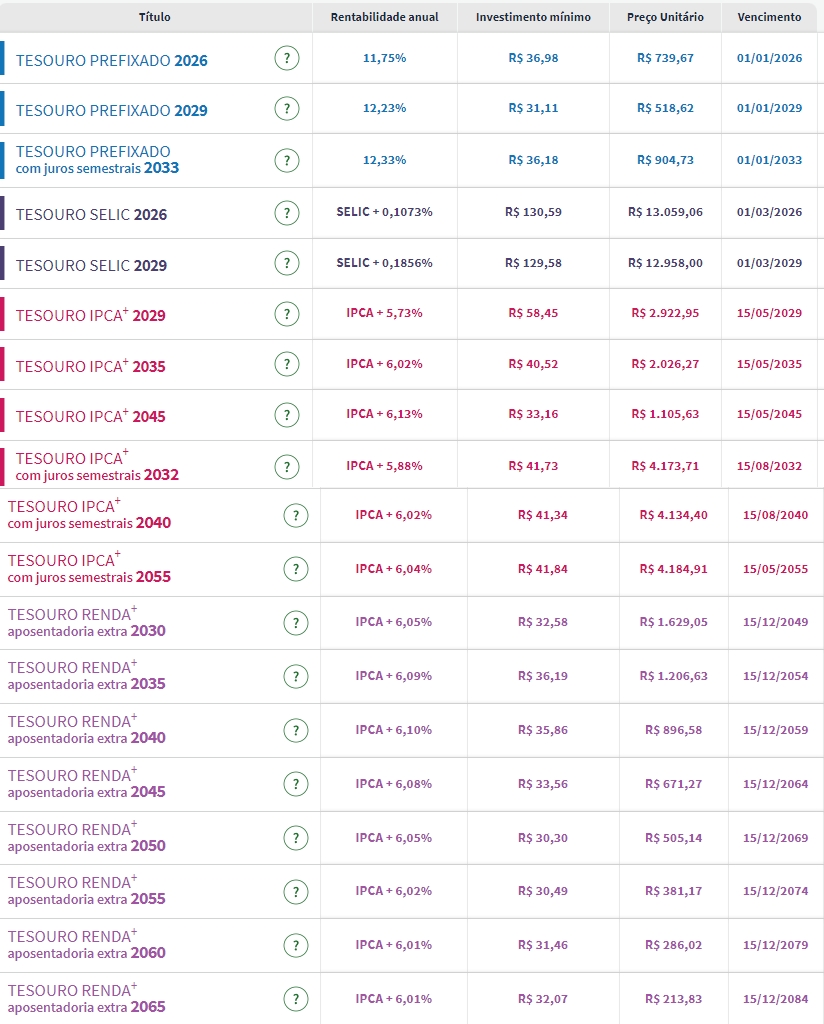Open help icon for Tesouro IPCA+ 2045
Screen dimensions: 824x1024
[x=287, y=415]
